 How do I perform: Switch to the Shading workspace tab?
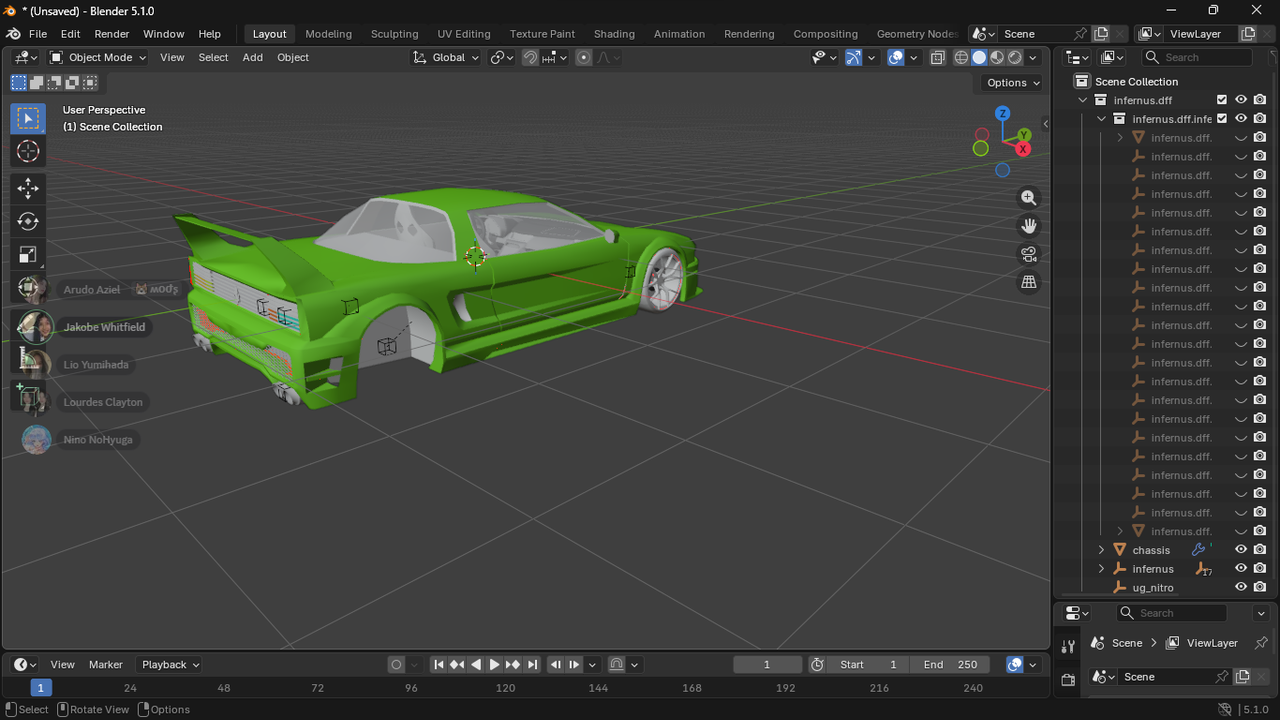(614, 34)
